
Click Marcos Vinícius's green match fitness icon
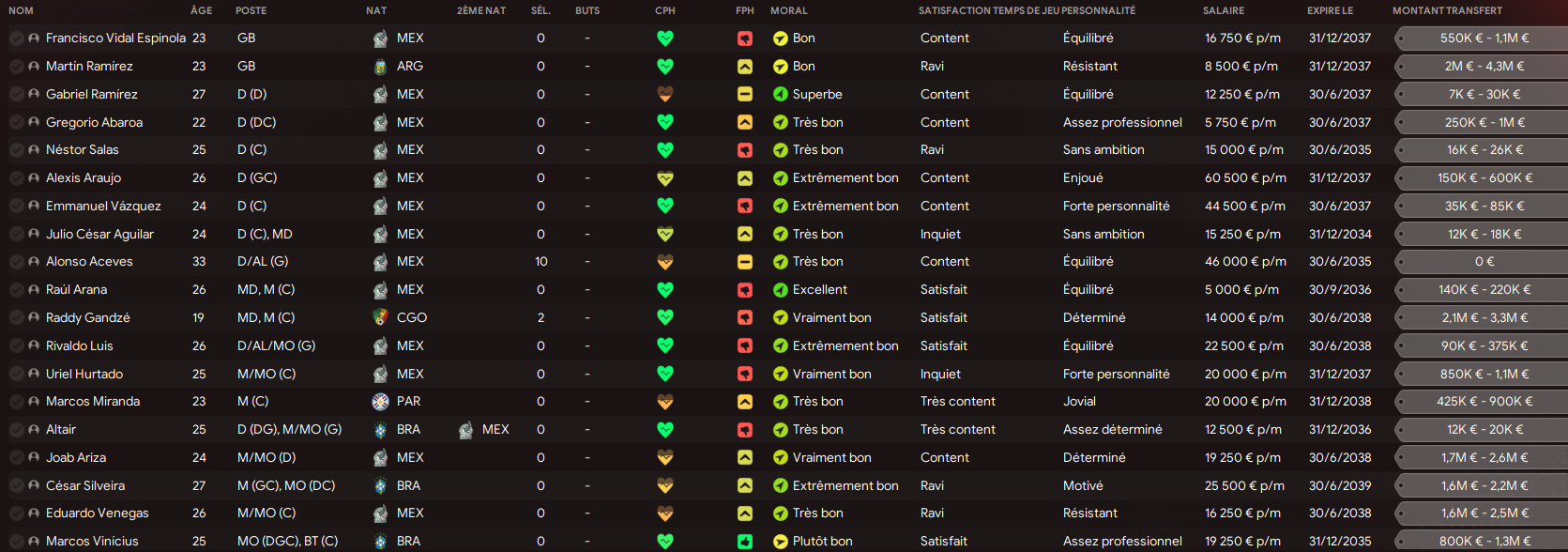point(745,542)
